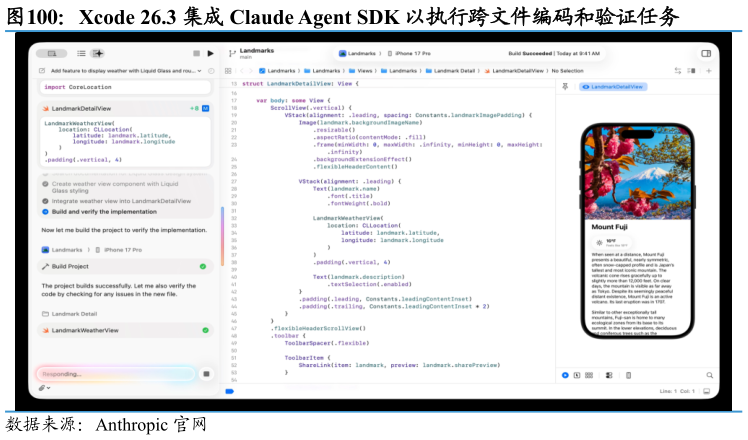Pin the preview canvas
This screenshot has height=440, width=748.
click(565, 86)
